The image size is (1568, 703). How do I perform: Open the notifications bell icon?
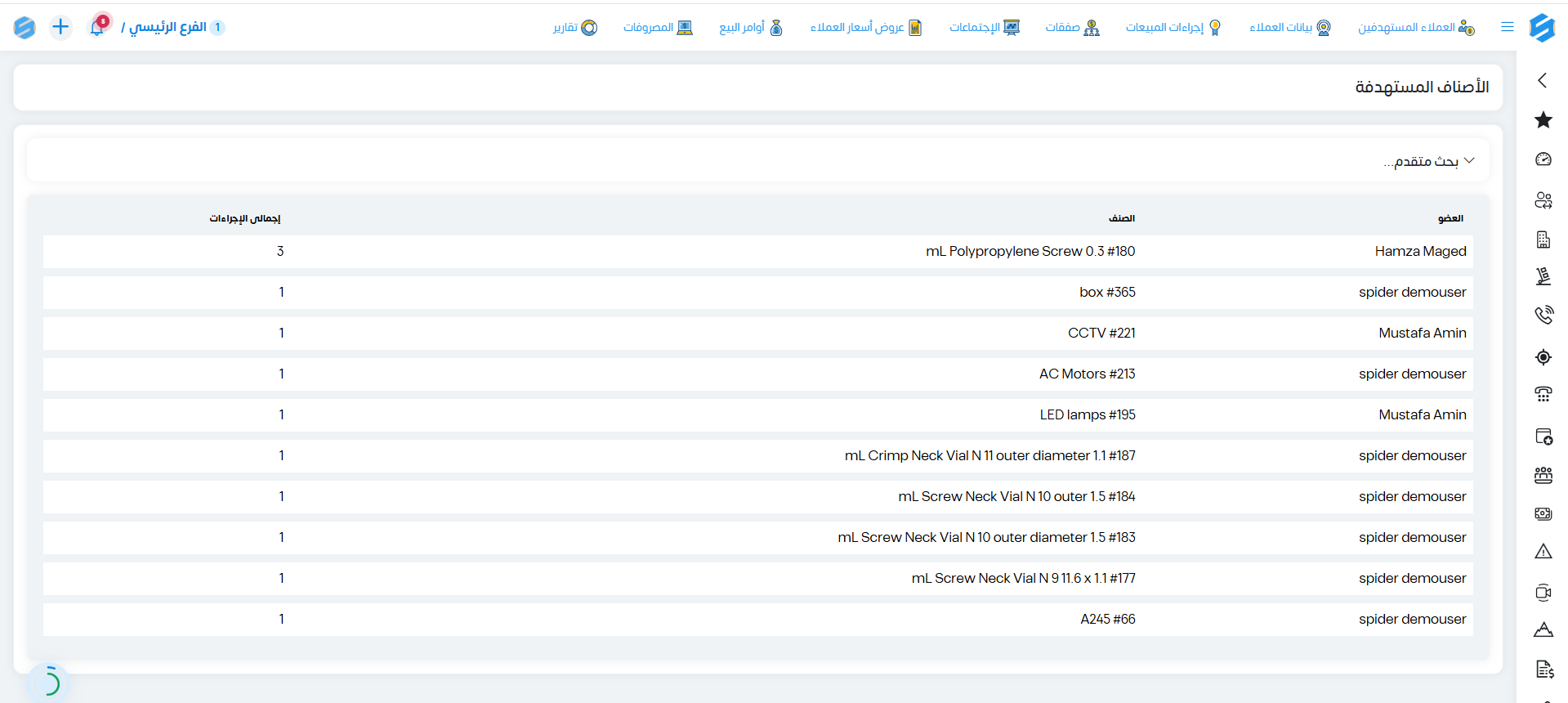pyautogui.click(x=97, y=26)
